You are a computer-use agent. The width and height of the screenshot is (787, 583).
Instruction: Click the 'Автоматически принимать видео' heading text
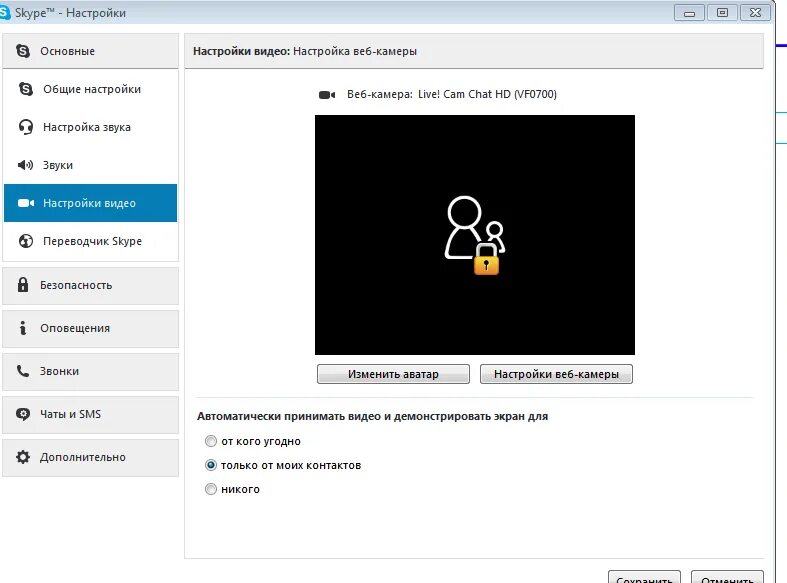372,416
